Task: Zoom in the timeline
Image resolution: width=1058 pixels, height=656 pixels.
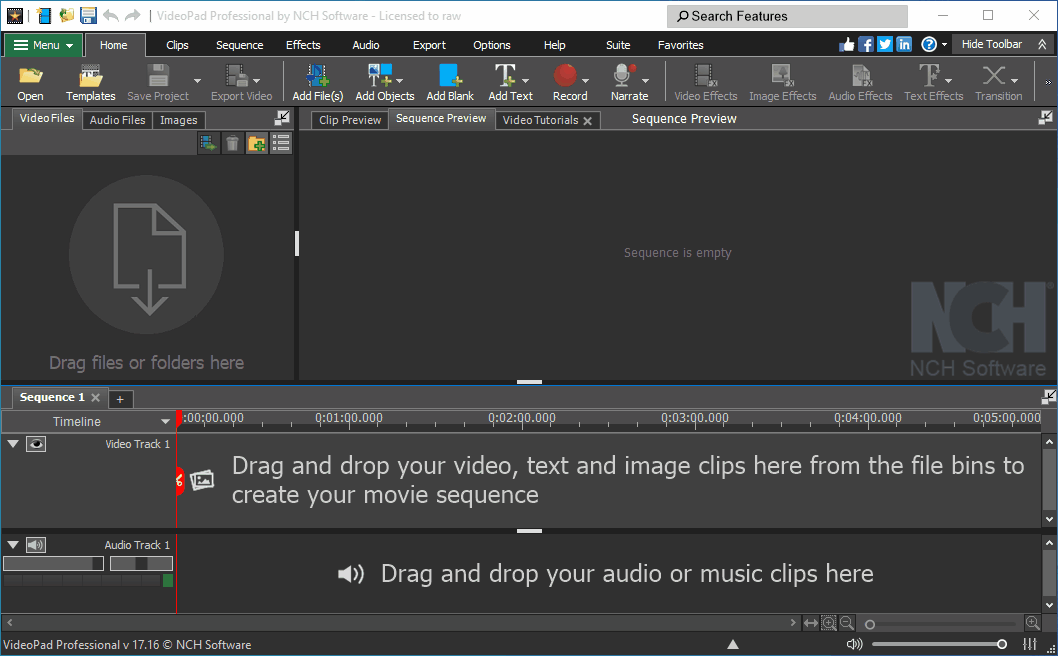Action: (x=1032, y=623)
